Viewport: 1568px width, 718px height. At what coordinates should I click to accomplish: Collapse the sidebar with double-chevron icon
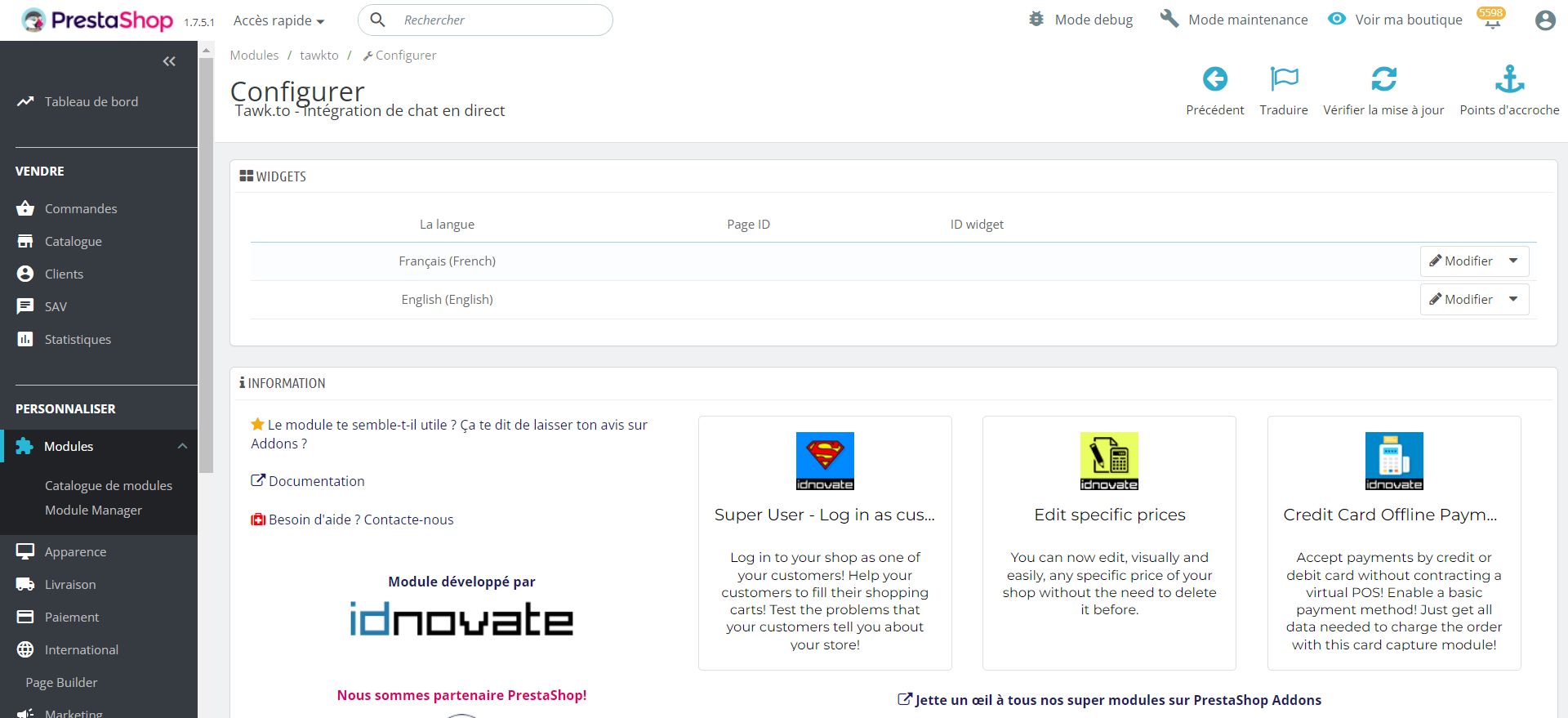click(169, 61)
